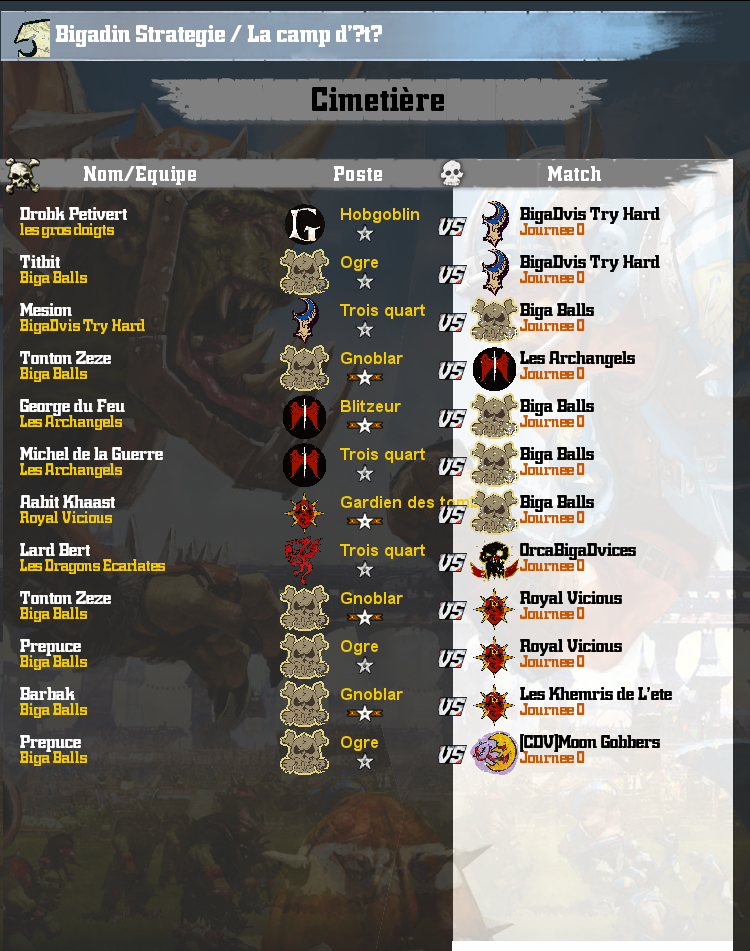The image size is (750, 951).
Task: Click the Poste column header
Action: tap(358, 174)
